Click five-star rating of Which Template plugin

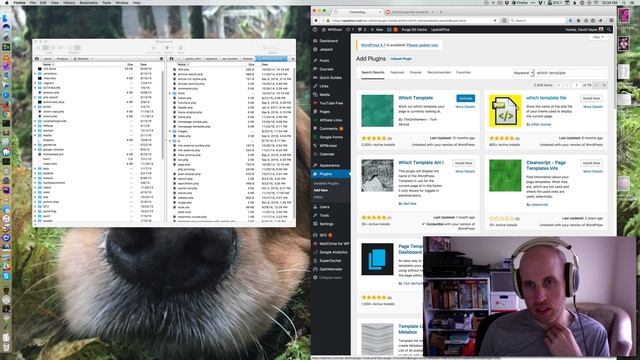(374, 138)
